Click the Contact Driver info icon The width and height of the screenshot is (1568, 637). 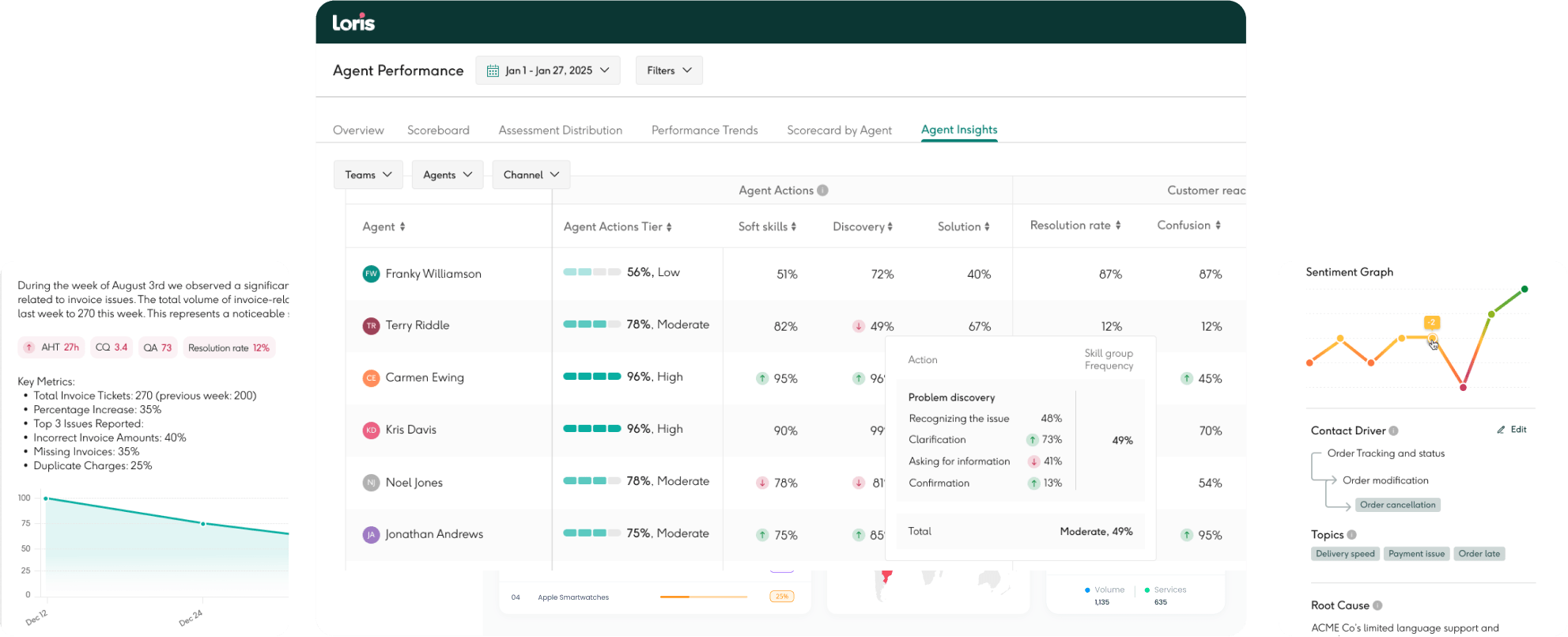1393,431
